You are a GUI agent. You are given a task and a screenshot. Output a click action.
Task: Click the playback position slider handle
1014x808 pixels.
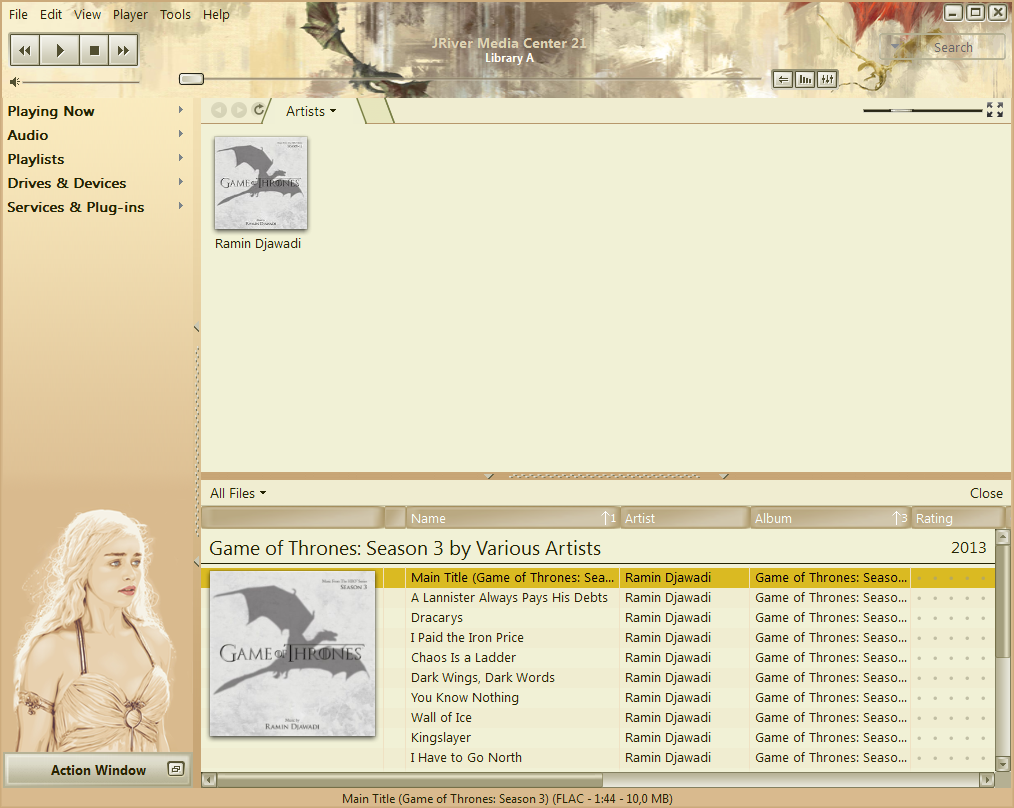[191, 79]
